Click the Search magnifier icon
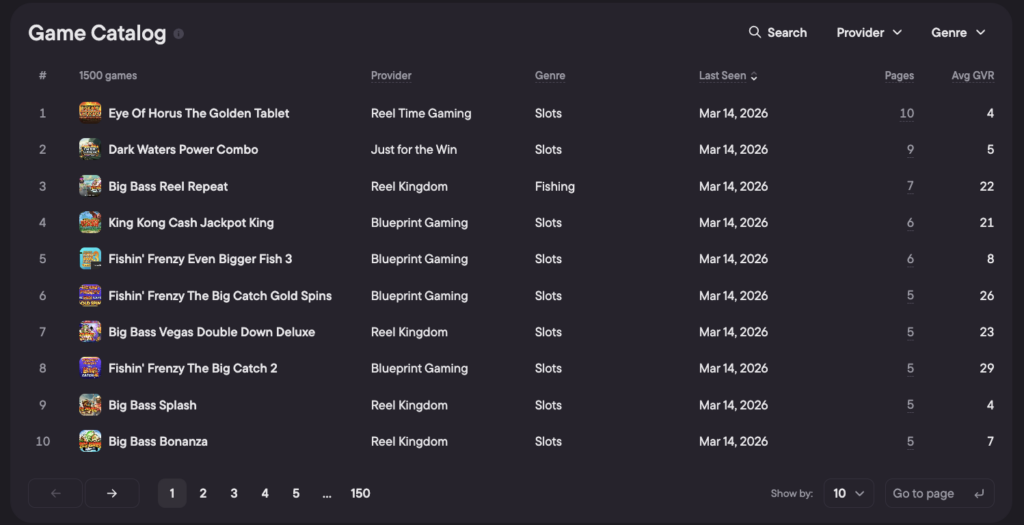 point(755,32)
